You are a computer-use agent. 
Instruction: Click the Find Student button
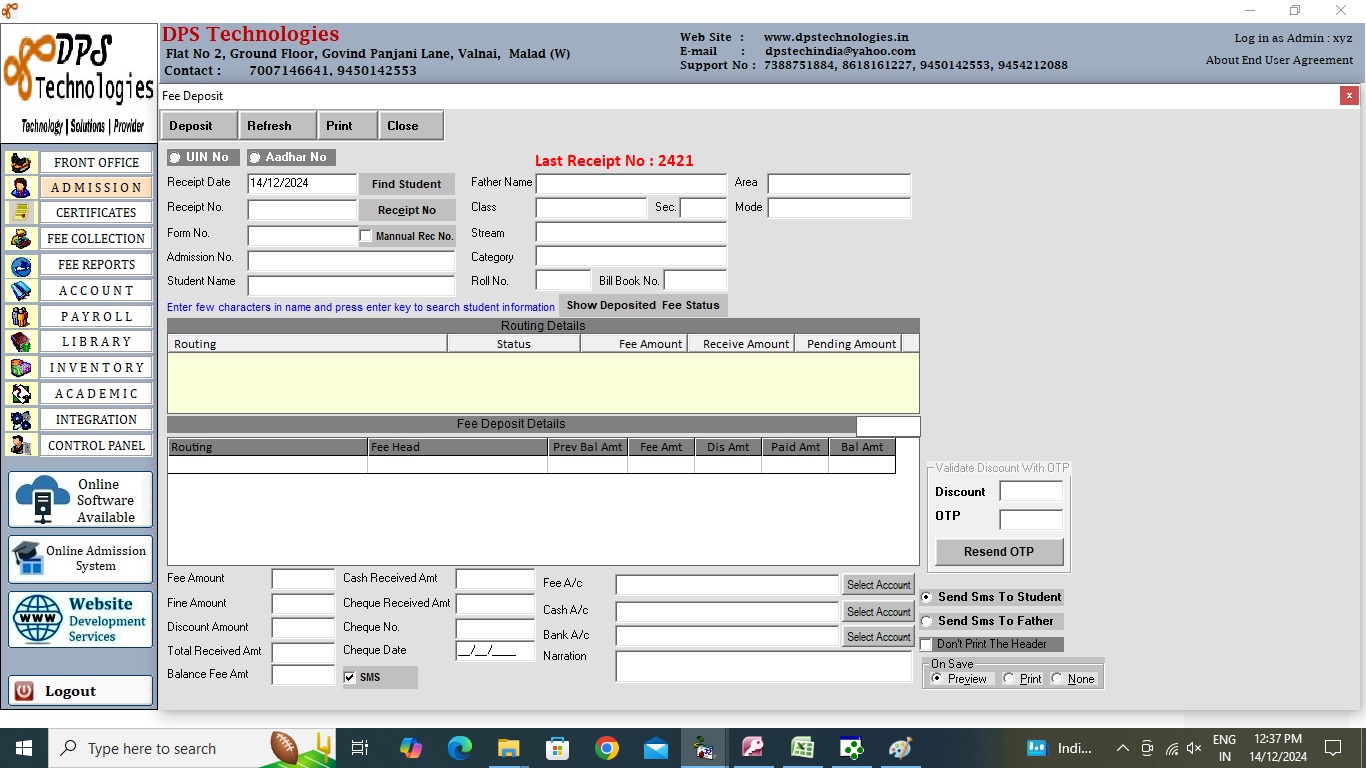(406, 184)
